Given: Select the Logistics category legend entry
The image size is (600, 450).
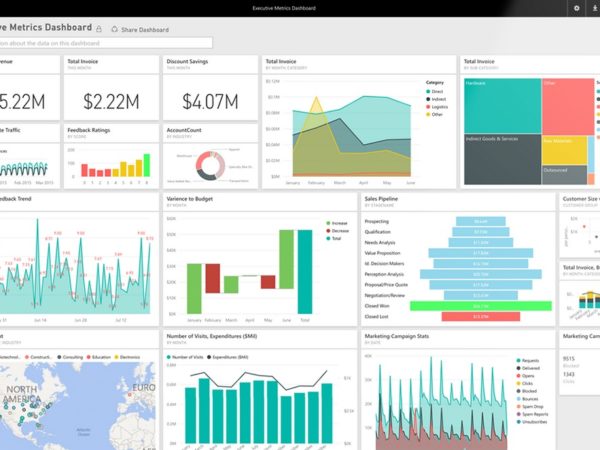Looking at the screenshot, I should click(437, 107).
